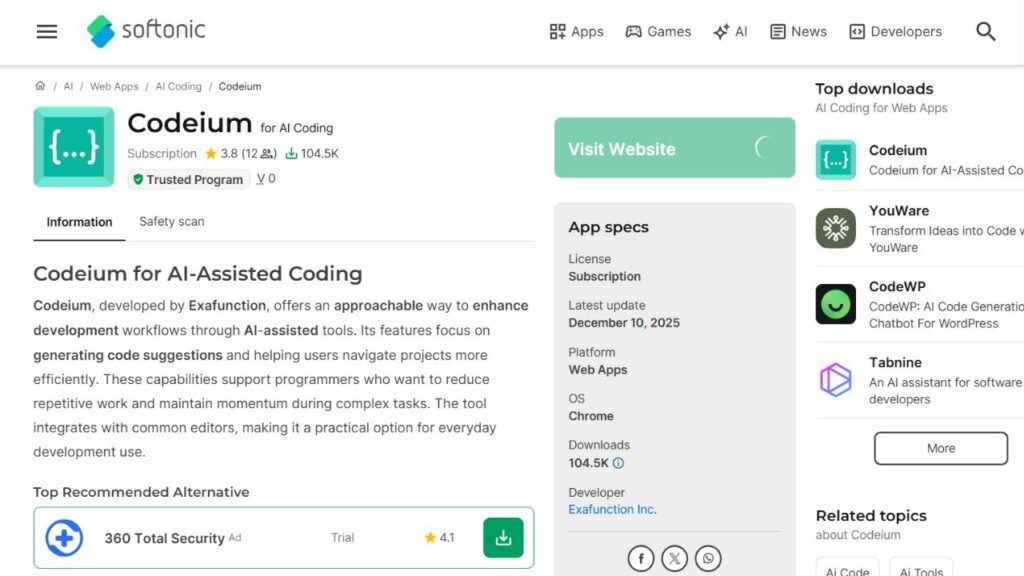The width and height of the screenshot is (1024, 576).
Task: Open YouWare icon in Top downloads
Action: [x=835, y=228]
